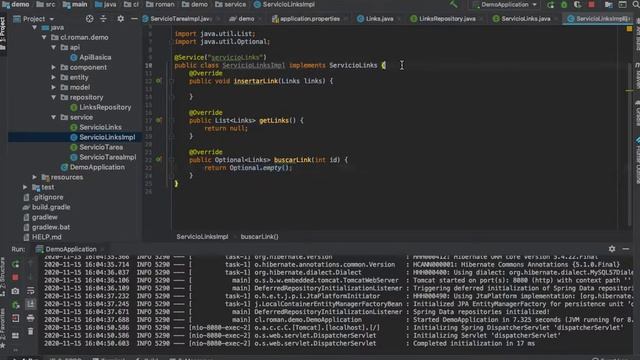The width and height of the screenshot is (640, 360).
Task: Stop the process in the Run panel
Action: point(16,278)
